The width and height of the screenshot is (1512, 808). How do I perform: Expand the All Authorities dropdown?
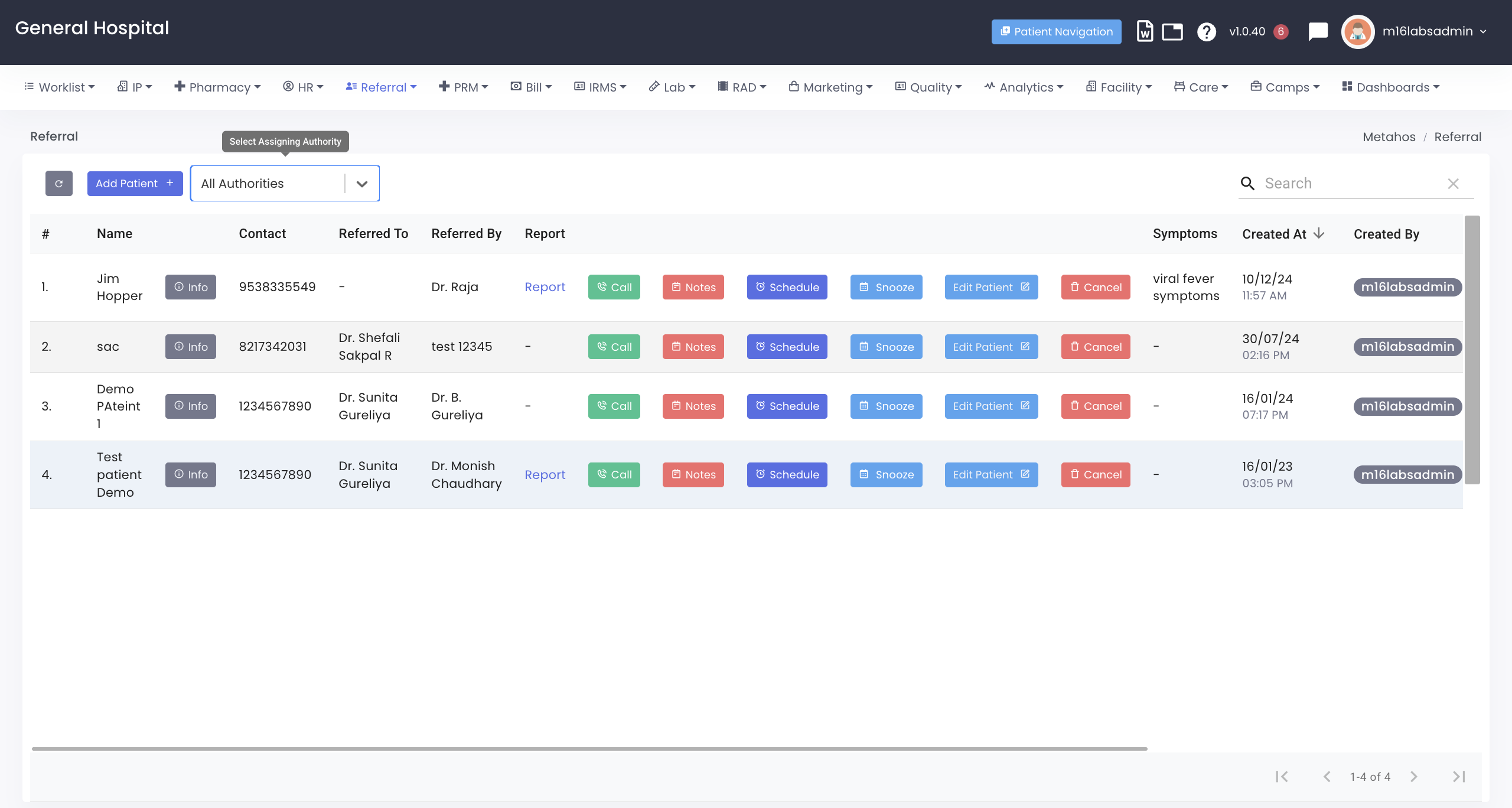(x=362, y=184)
